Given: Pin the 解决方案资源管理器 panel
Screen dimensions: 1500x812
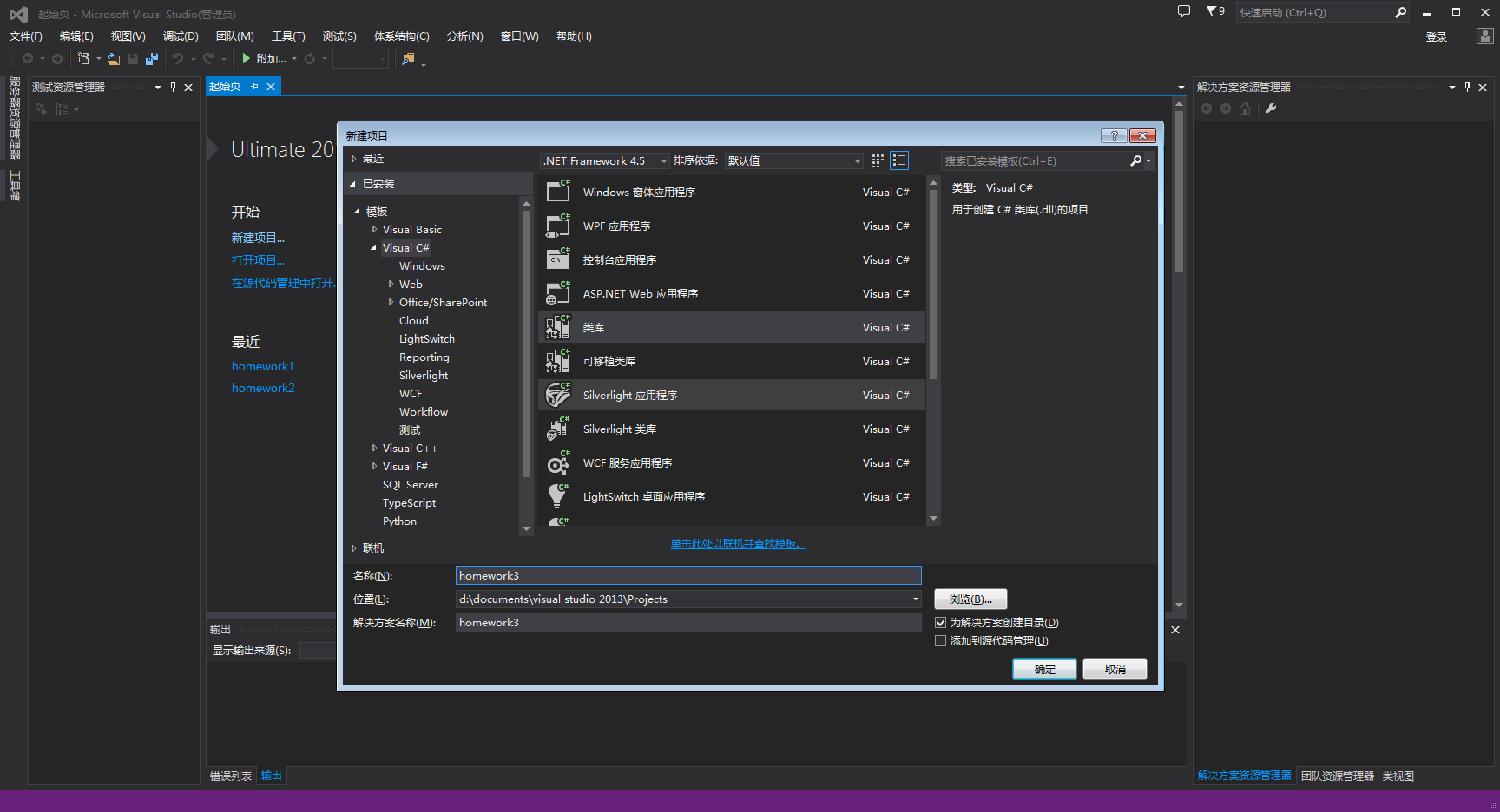Looking at the screenshot, I should point(1467,87).
